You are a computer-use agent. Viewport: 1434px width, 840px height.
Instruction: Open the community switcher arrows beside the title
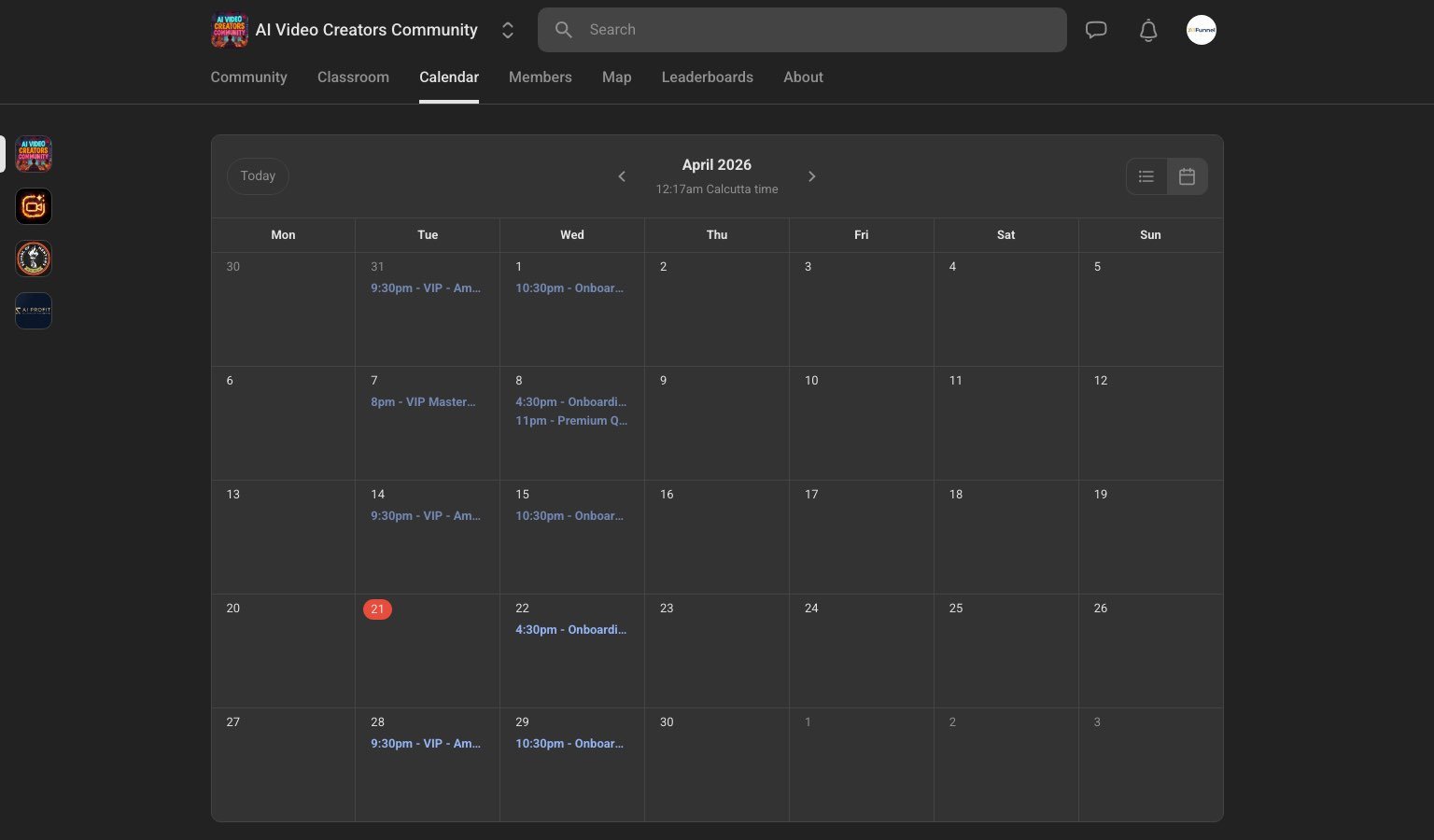tap(508, 30)
